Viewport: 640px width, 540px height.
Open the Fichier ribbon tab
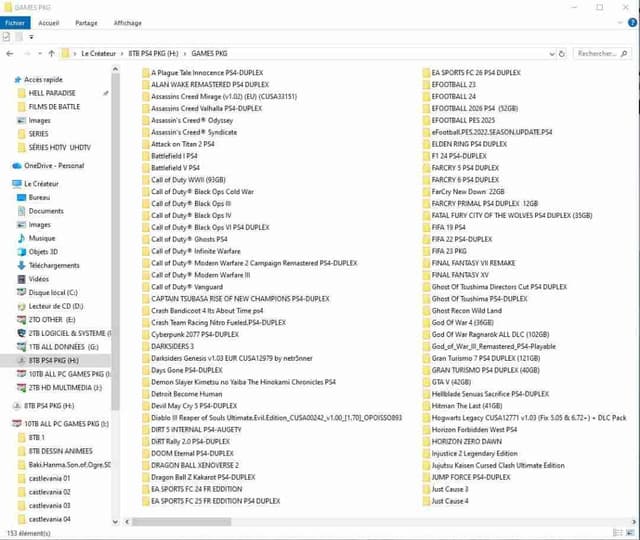pos(15,23)
